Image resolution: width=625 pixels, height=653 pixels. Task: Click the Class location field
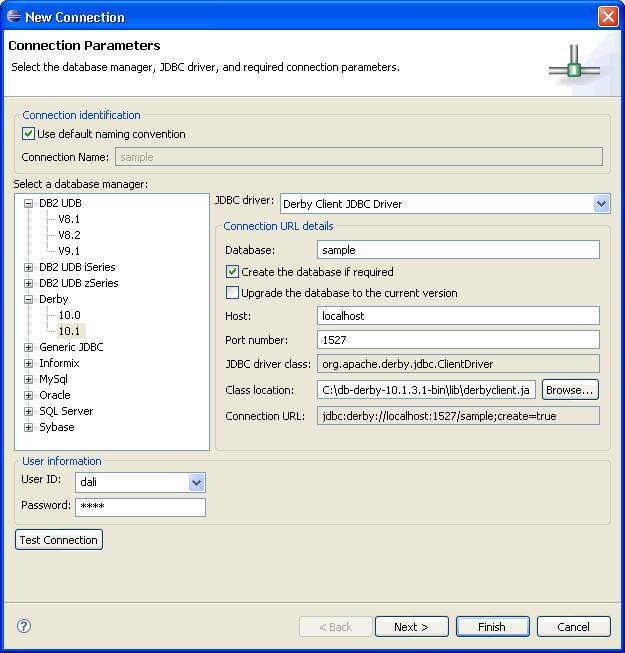[426, 390]
